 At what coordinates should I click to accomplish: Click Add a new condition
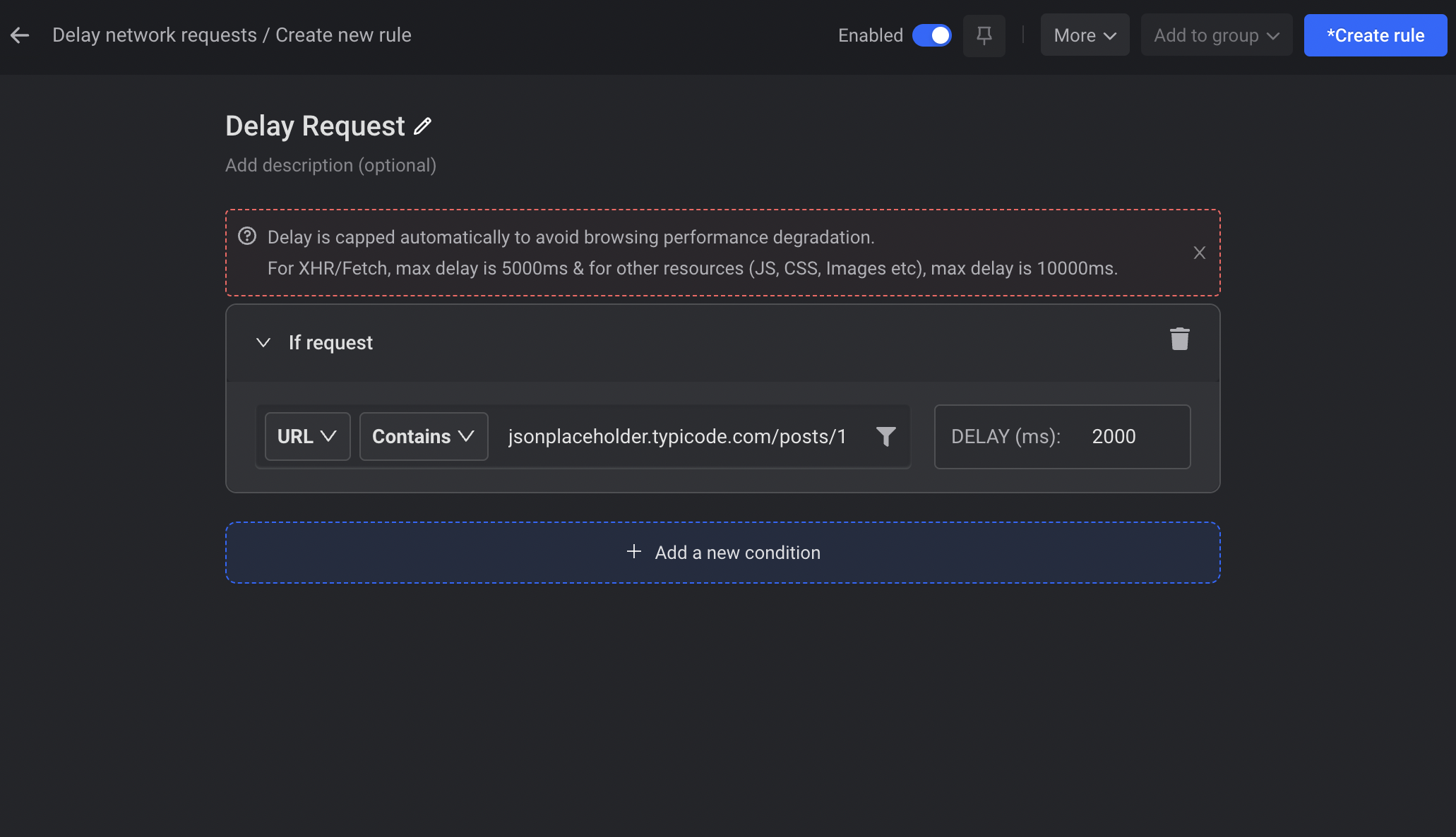point(737,553)
